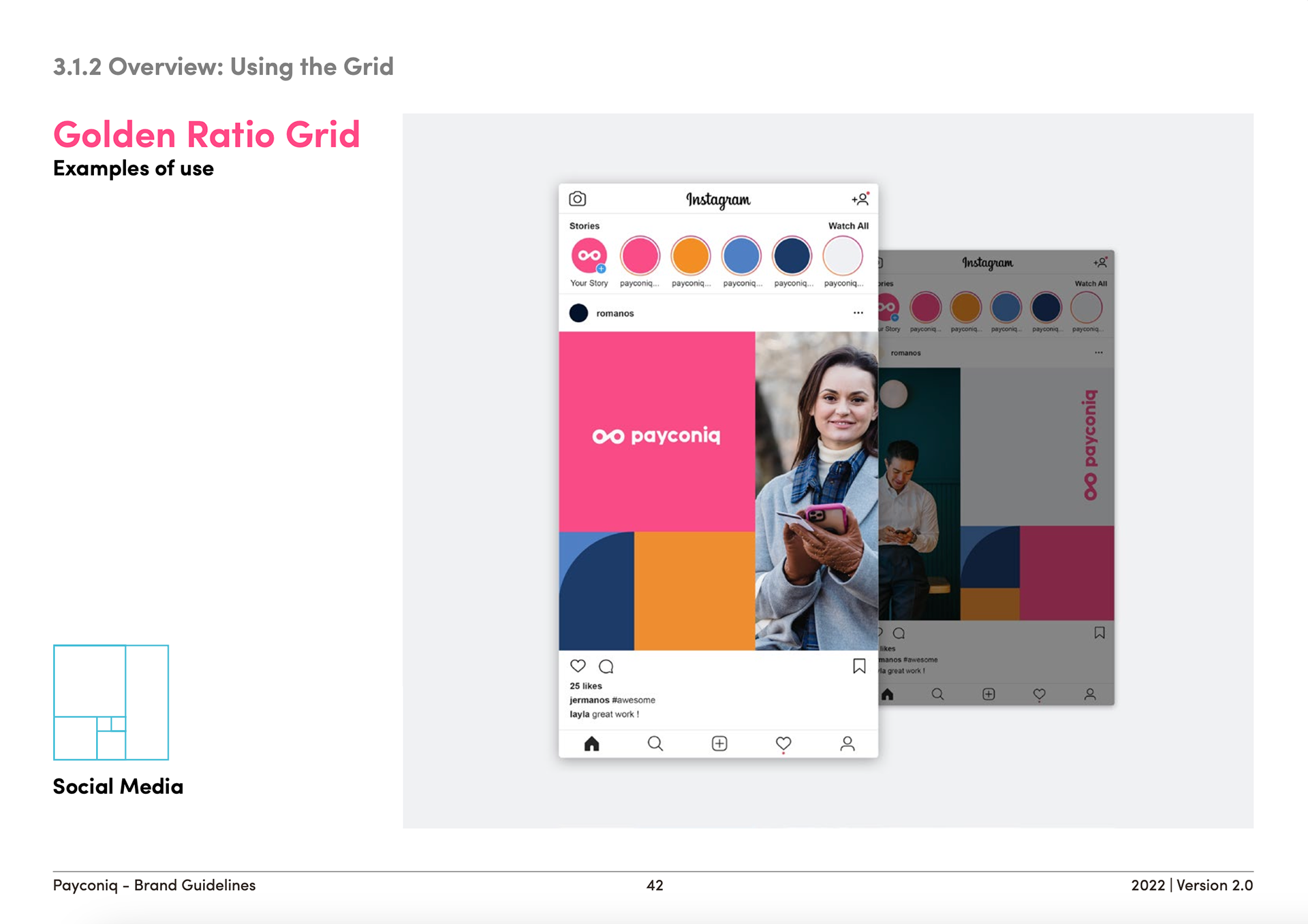The image size is (1308, 924).
Task: Open the three-dot menu on the romanos post
Action: [858, 313]
